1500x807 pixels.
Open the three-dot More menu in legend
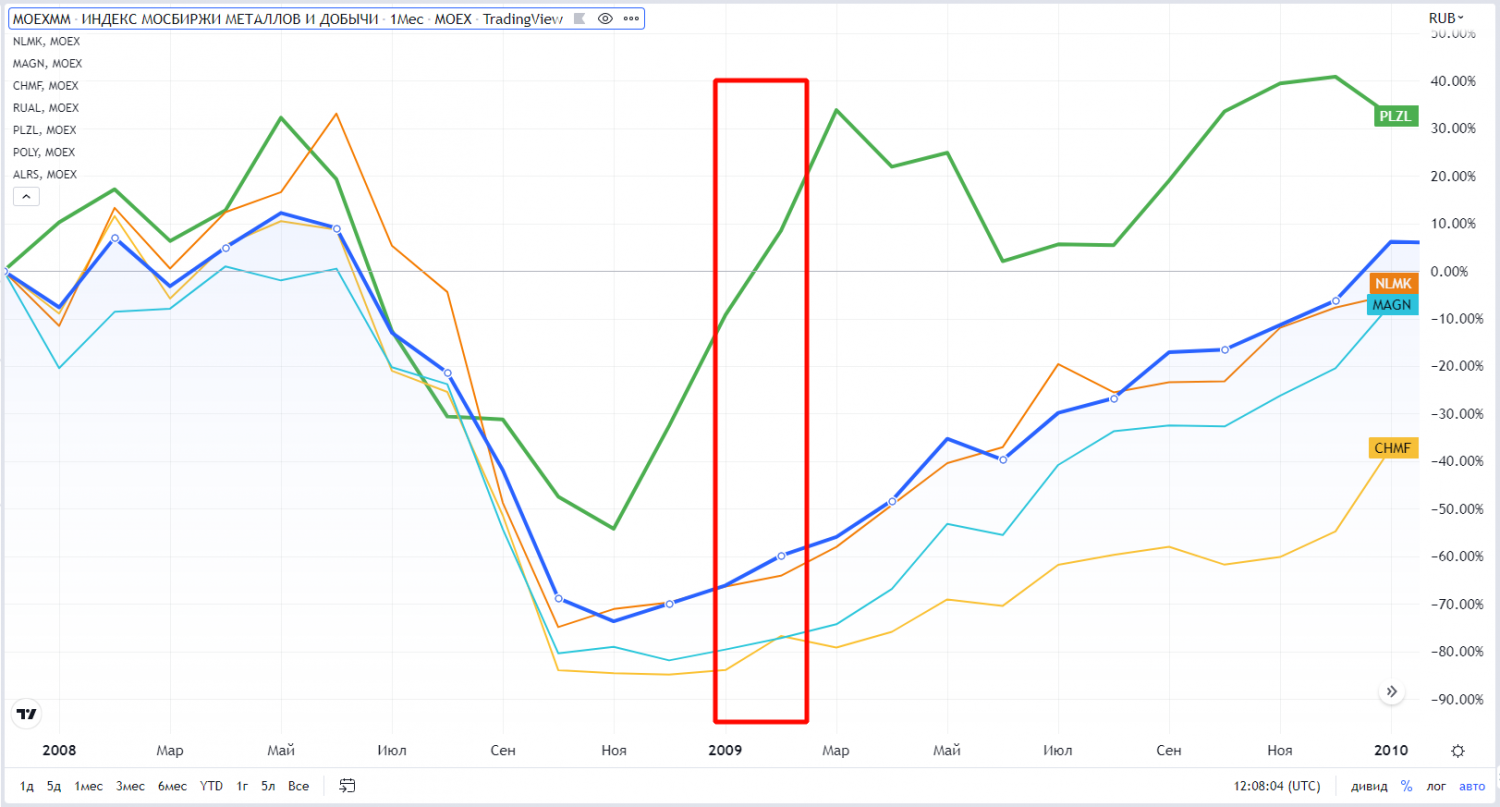(630, 19)
